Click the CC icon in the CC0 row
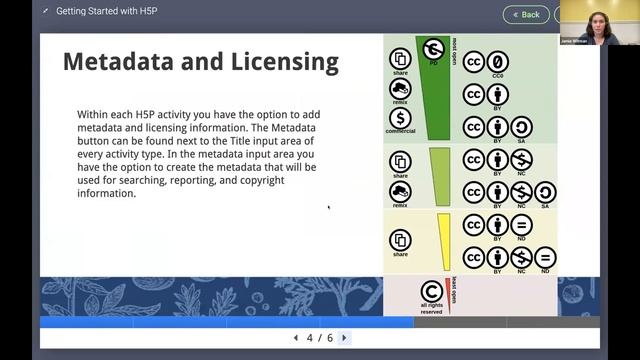Viewport: 640px width, 360px height. tap(473, 62)
